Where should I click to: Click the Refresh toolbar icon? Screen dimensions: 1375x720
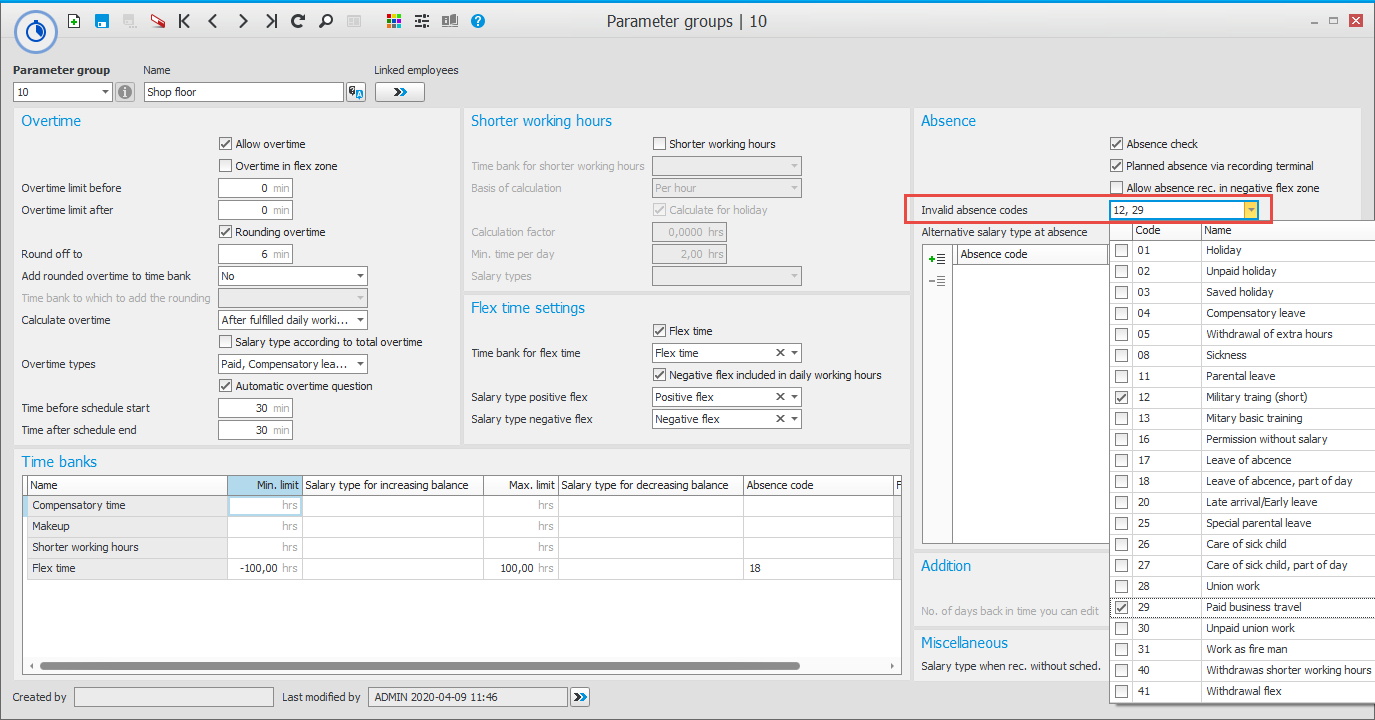pyautogui.click(x=298, y=21)
